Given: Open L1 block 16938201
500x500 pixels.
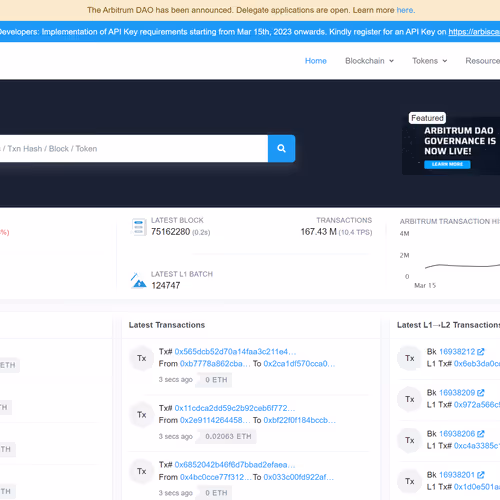Looking at the screenshot, I should 457,475.
